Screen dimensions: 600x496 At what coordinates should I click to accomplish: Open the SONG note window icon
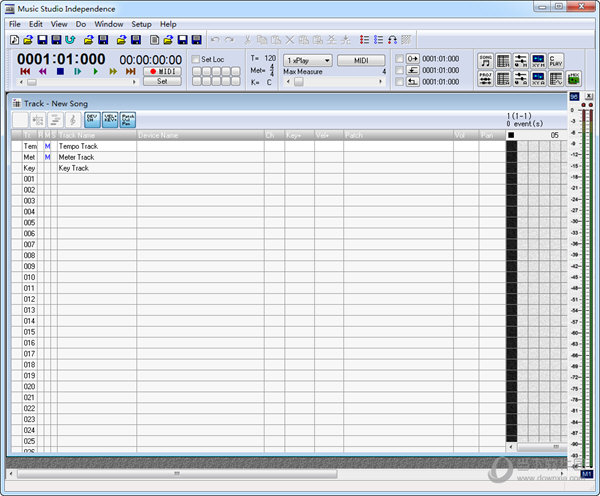[x=486, y=61]
